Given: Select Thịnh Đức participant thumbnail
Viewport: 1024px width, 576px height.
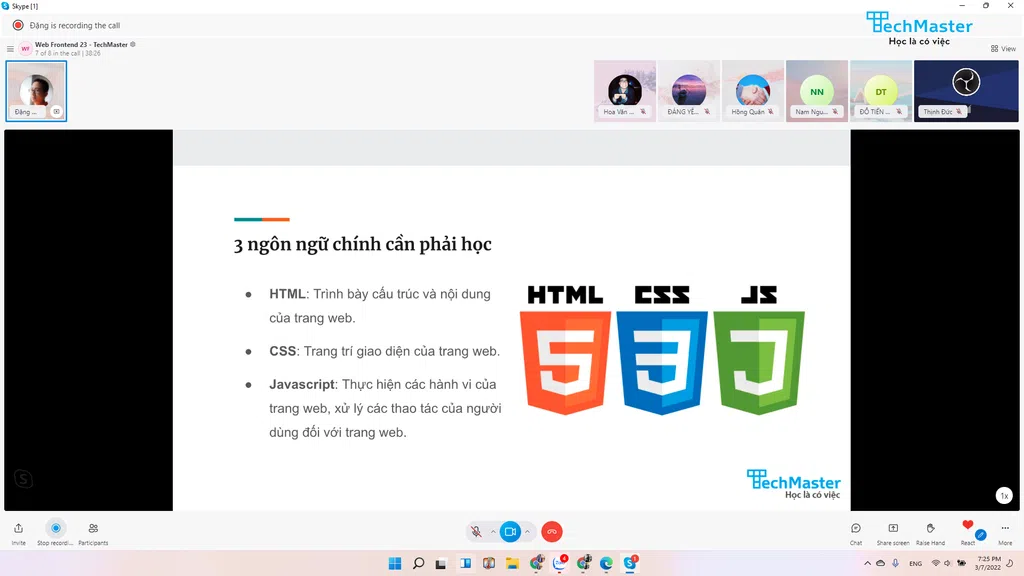Looking at the screenshot, I should (966, 90).
